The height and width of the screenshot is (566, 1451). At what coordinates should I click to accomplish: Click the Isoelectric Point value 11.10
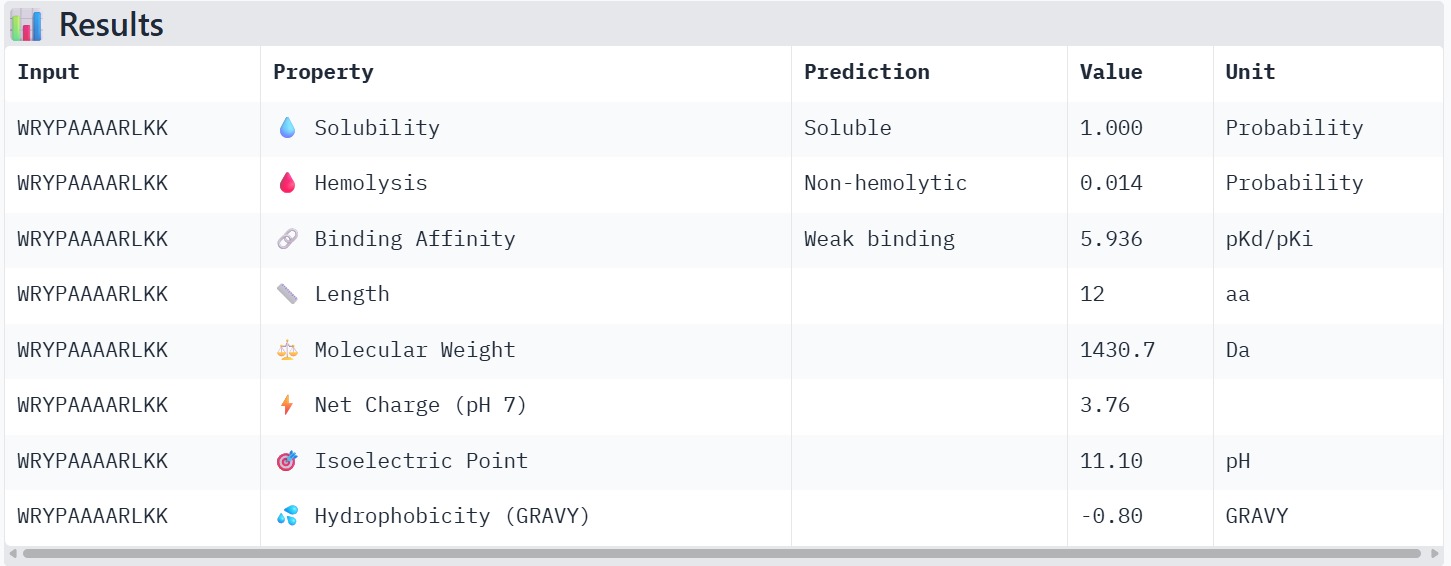pyautogui.click(x=1110, y=461)
